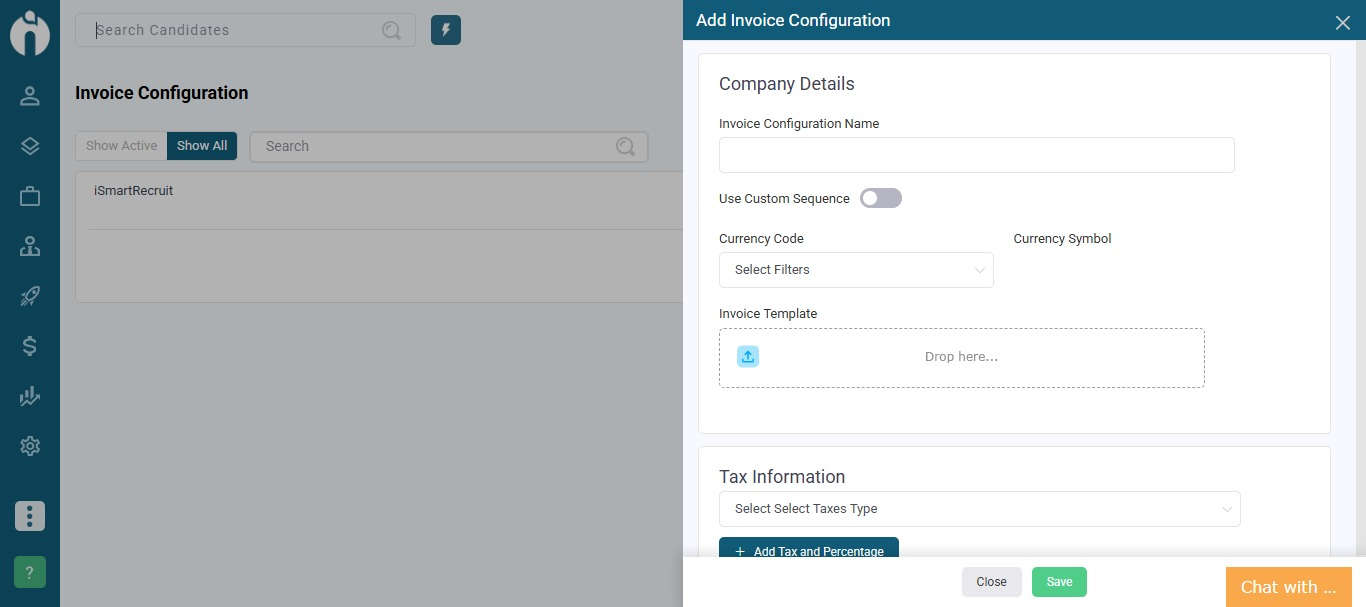The image size is (1366, 607).
Task: Open the dollar sign billing icon
Action: pyautogui.click(x=30, y=346)
